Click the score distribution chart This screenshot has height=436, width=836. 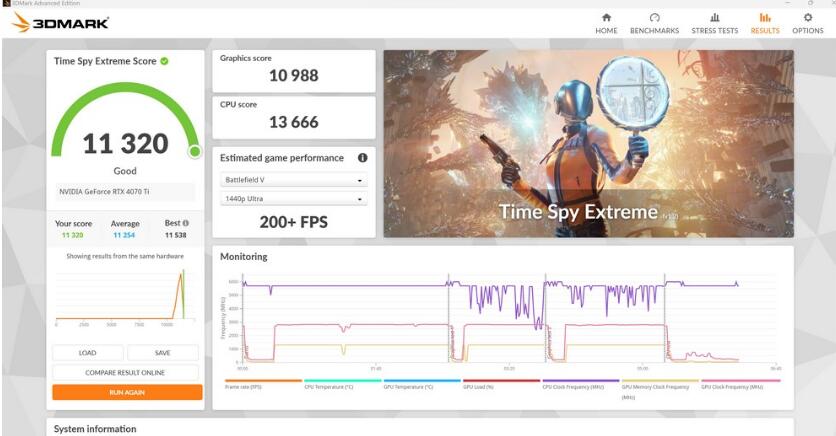125,296
